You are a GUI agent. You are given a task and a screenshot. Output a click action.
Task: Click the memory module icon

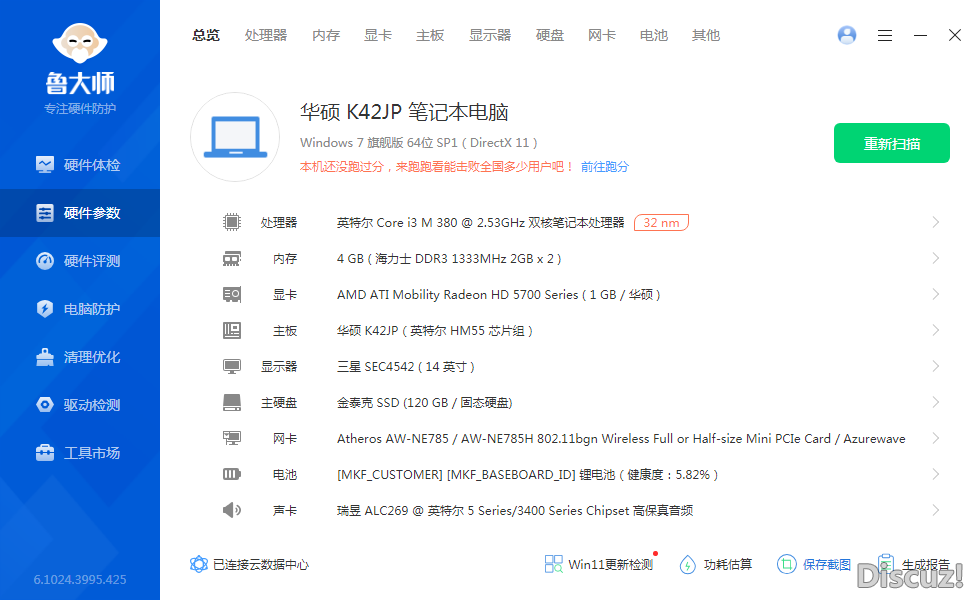coord(232,258)
